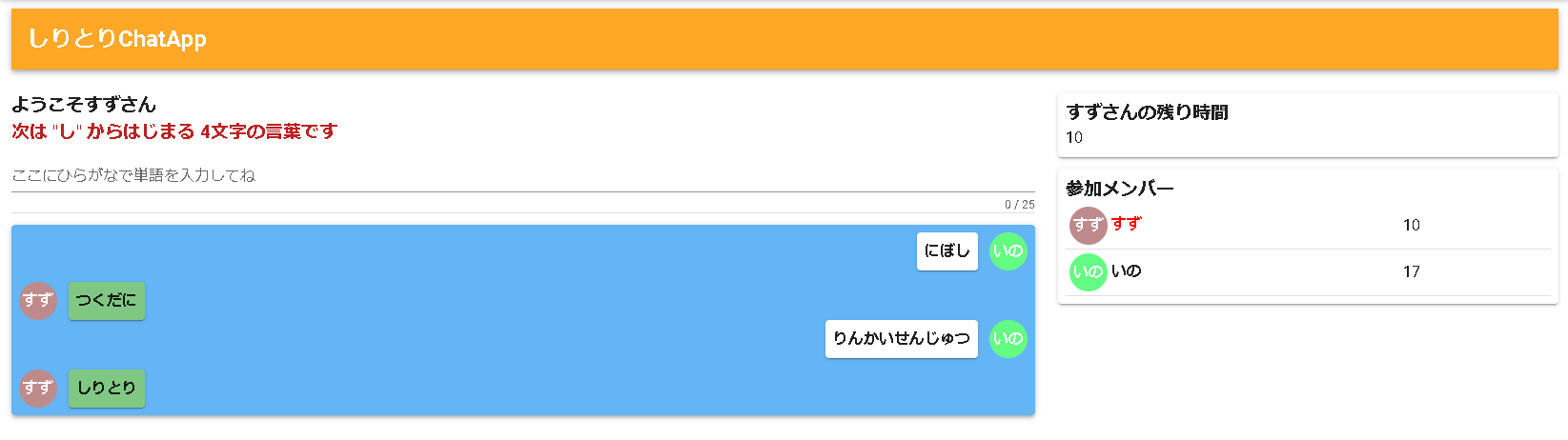Click すず's score in the member list
This screenshot has height=440, width=1568.
(1411, 226)
